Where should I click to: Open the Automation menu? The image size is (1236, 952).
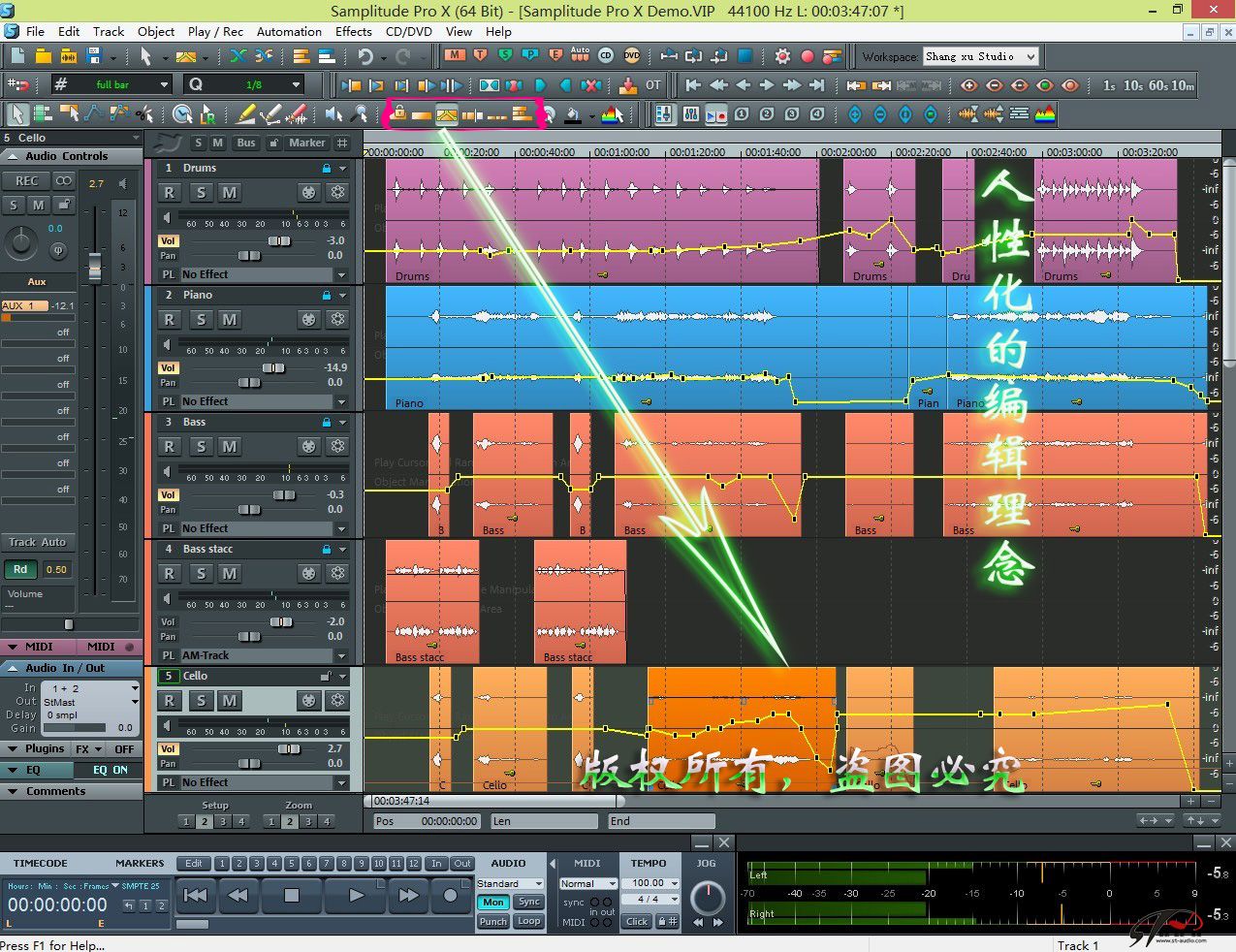289,31
